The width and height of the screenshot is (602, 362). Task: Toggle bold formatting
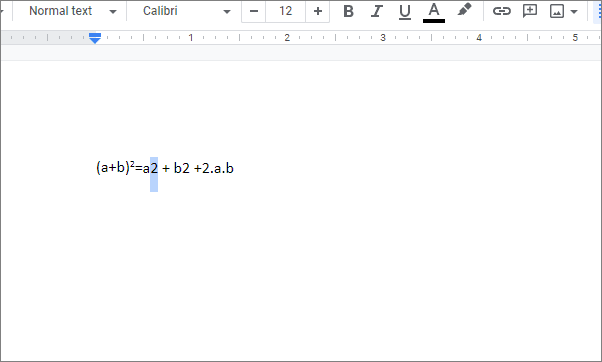[348, 11]
